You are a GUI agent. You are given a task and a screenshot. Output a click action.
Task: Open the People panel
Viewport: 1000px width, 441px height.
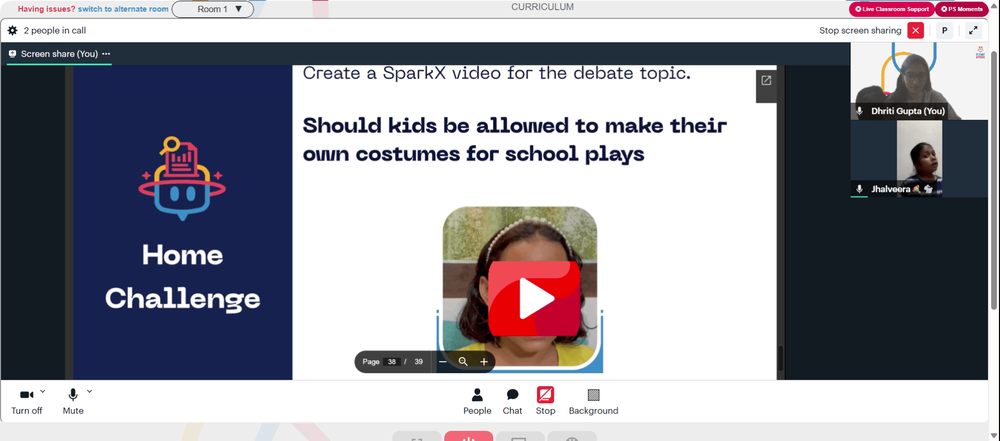tap(477, 401)
